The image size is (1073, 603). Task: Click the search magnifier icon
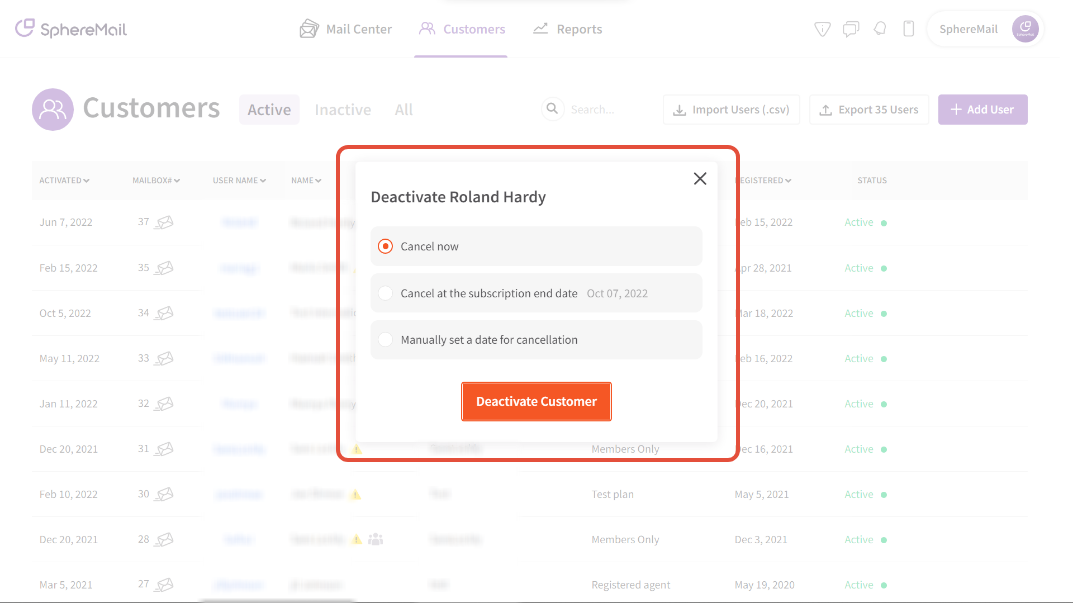[552, 109]
